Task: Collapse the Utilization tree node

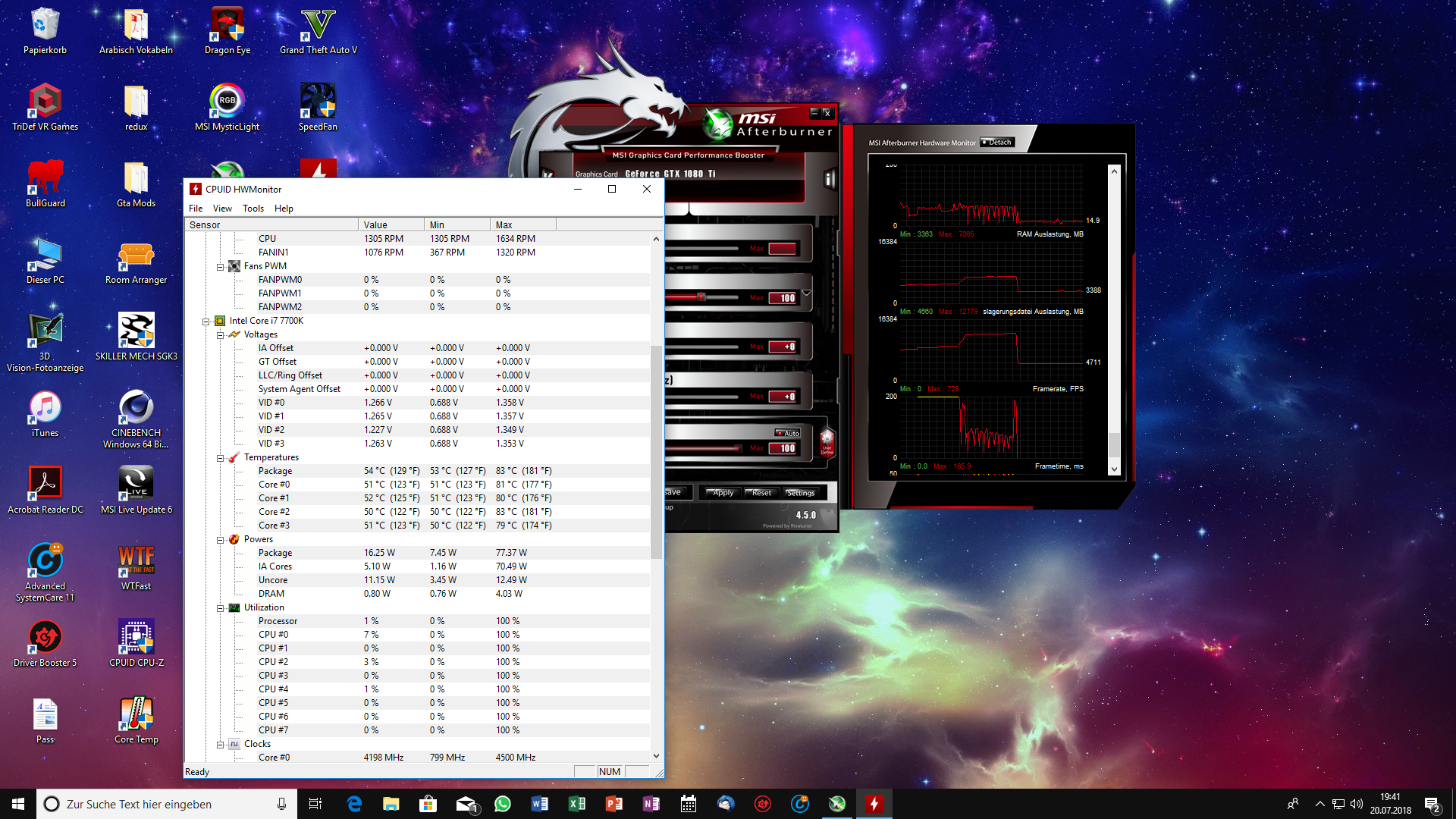Action: coord(221,608)
